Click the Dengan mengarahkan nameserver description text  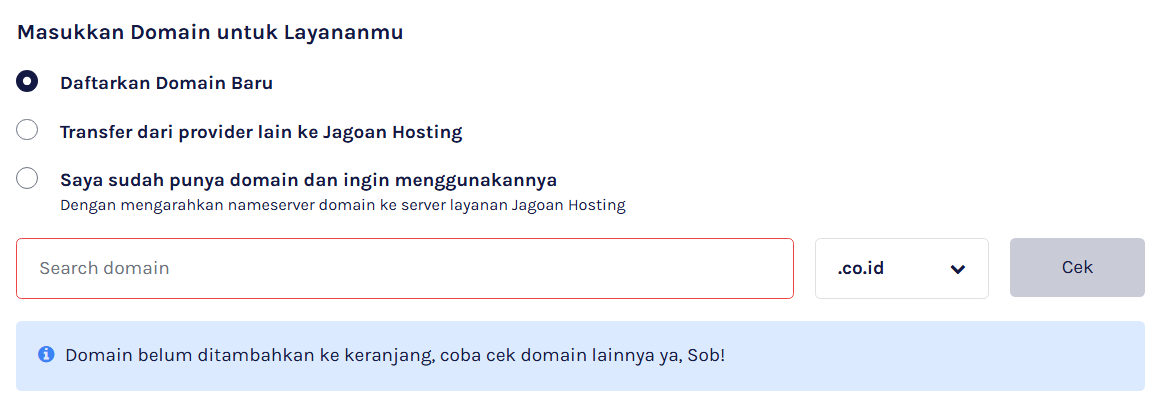click(x=342, y=205)
